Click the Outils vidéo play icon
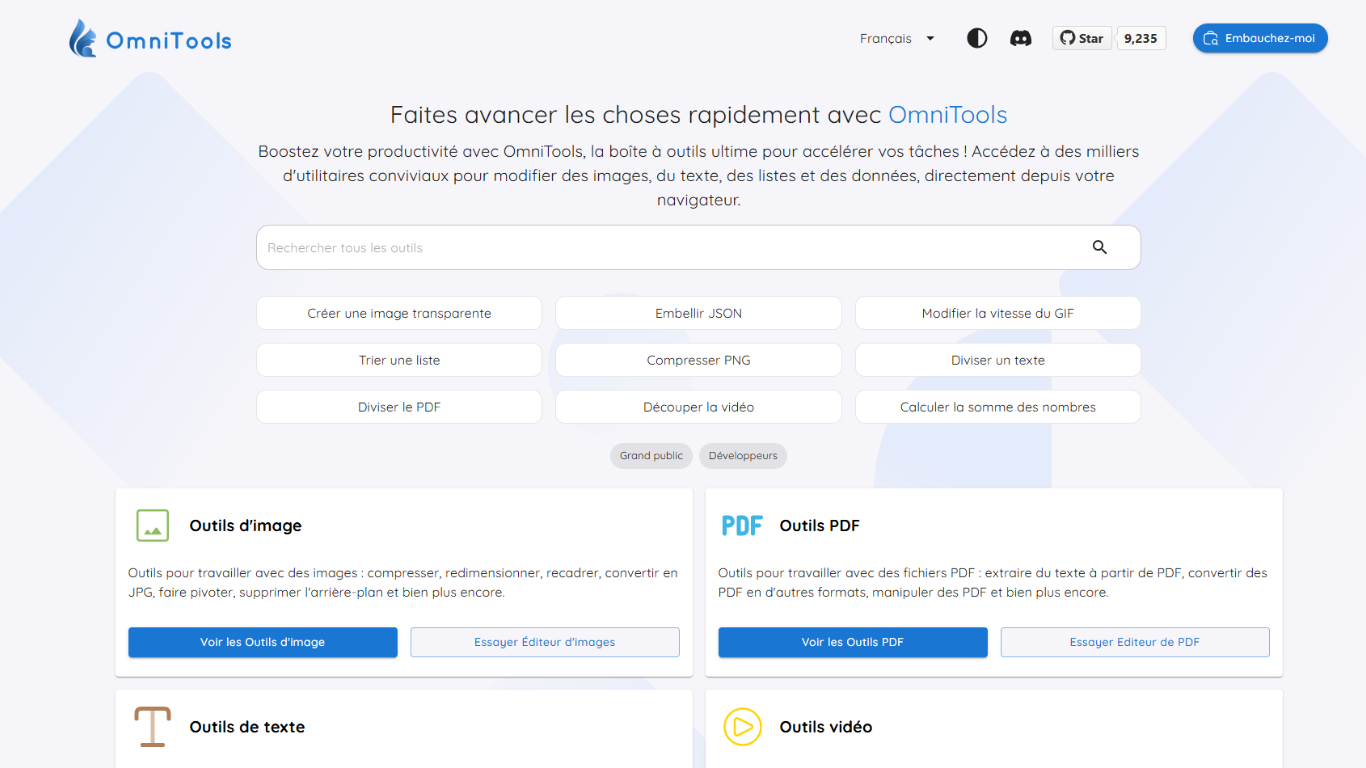The image size is (1366, 768). point(742,727)
